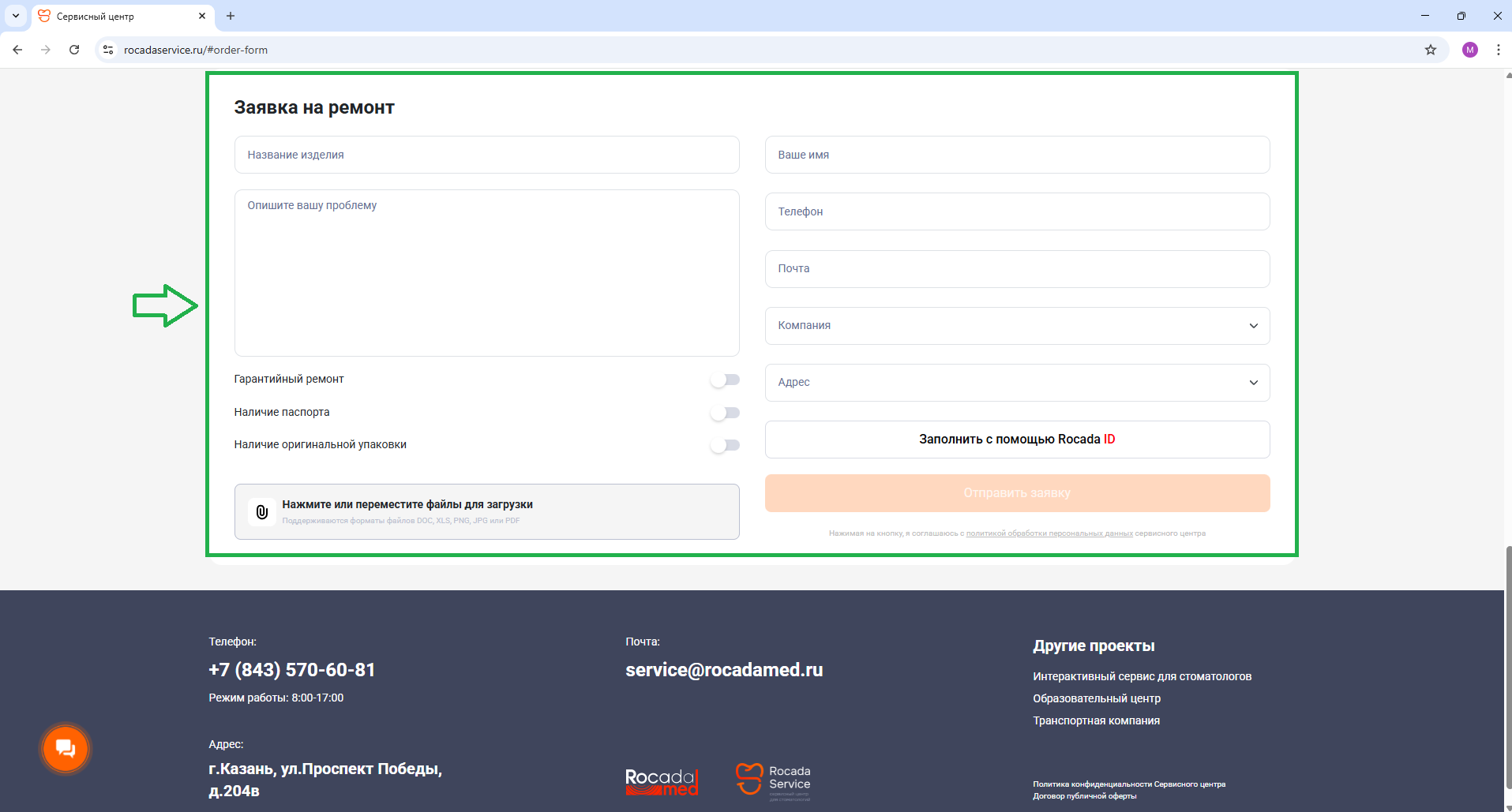Screen dimensions: 1512x812
Task: Click Заполнить с помощью Rocada ID button
Action: (x=1017, y=440)
